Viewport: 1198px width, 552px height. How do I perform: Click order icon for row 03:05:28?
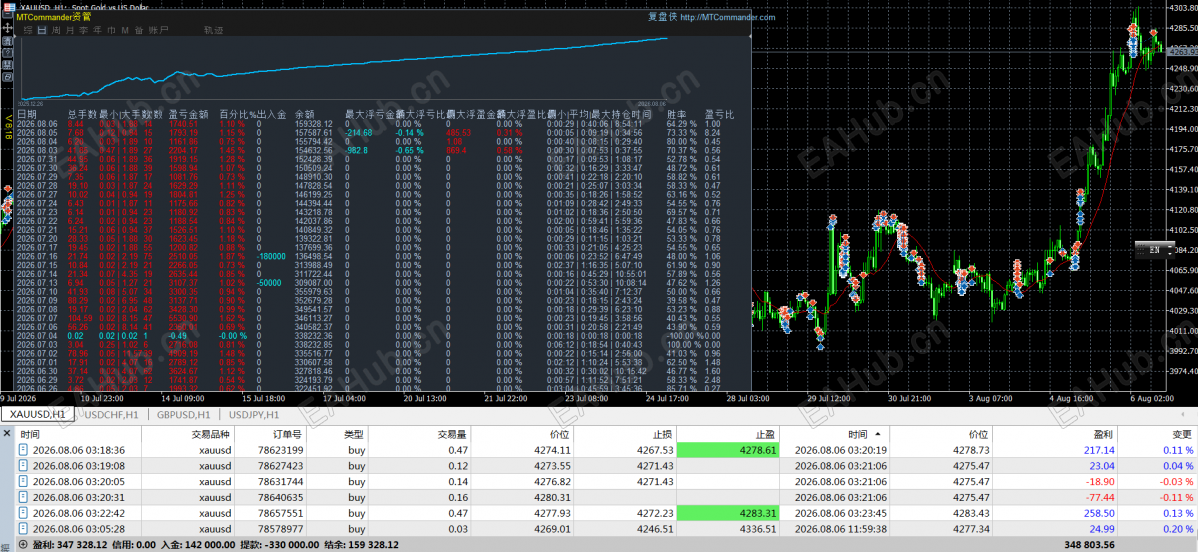click(25, 528)
